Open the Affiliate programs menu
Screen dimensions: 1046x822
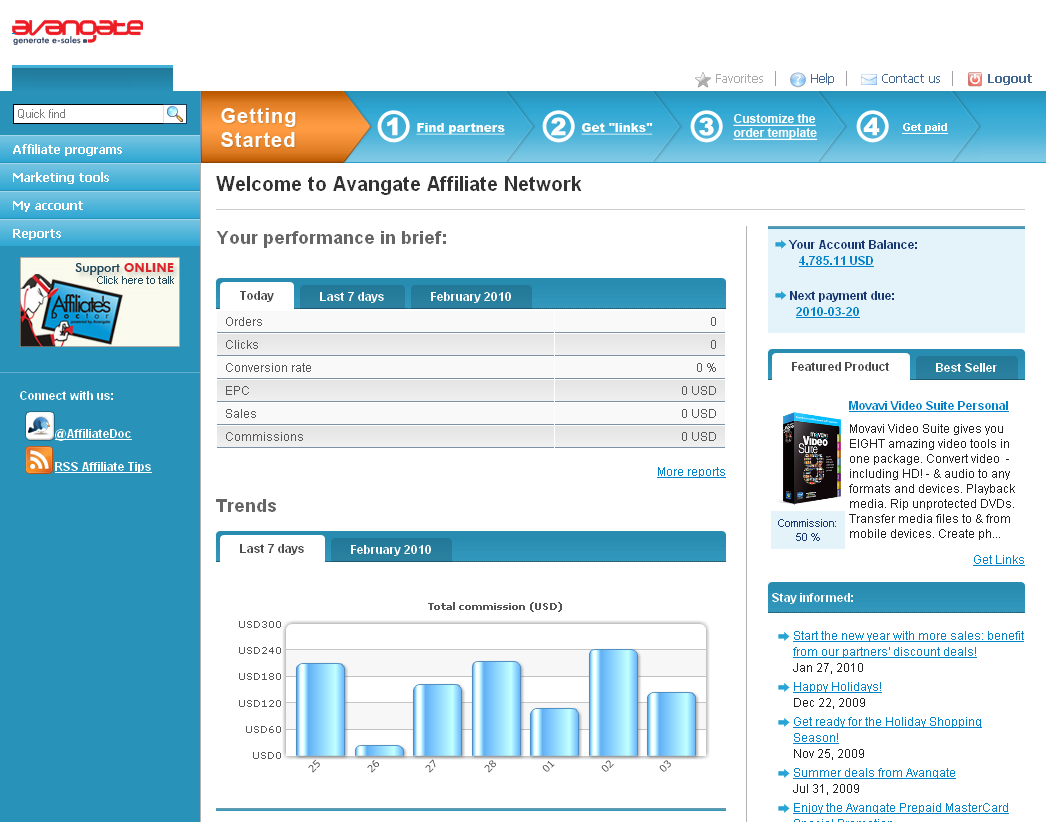pyautogui.click(x=67, y=150)
